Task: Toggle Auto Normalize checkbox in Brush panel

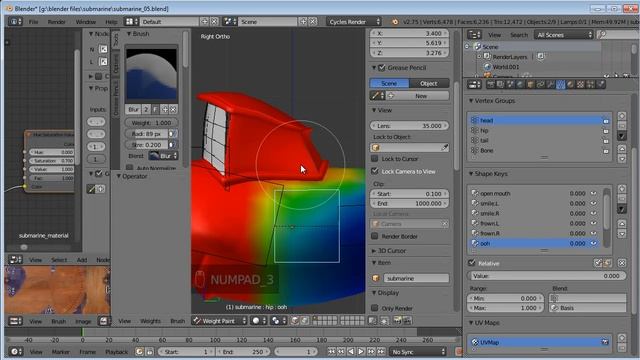Action: click(129, 167)
